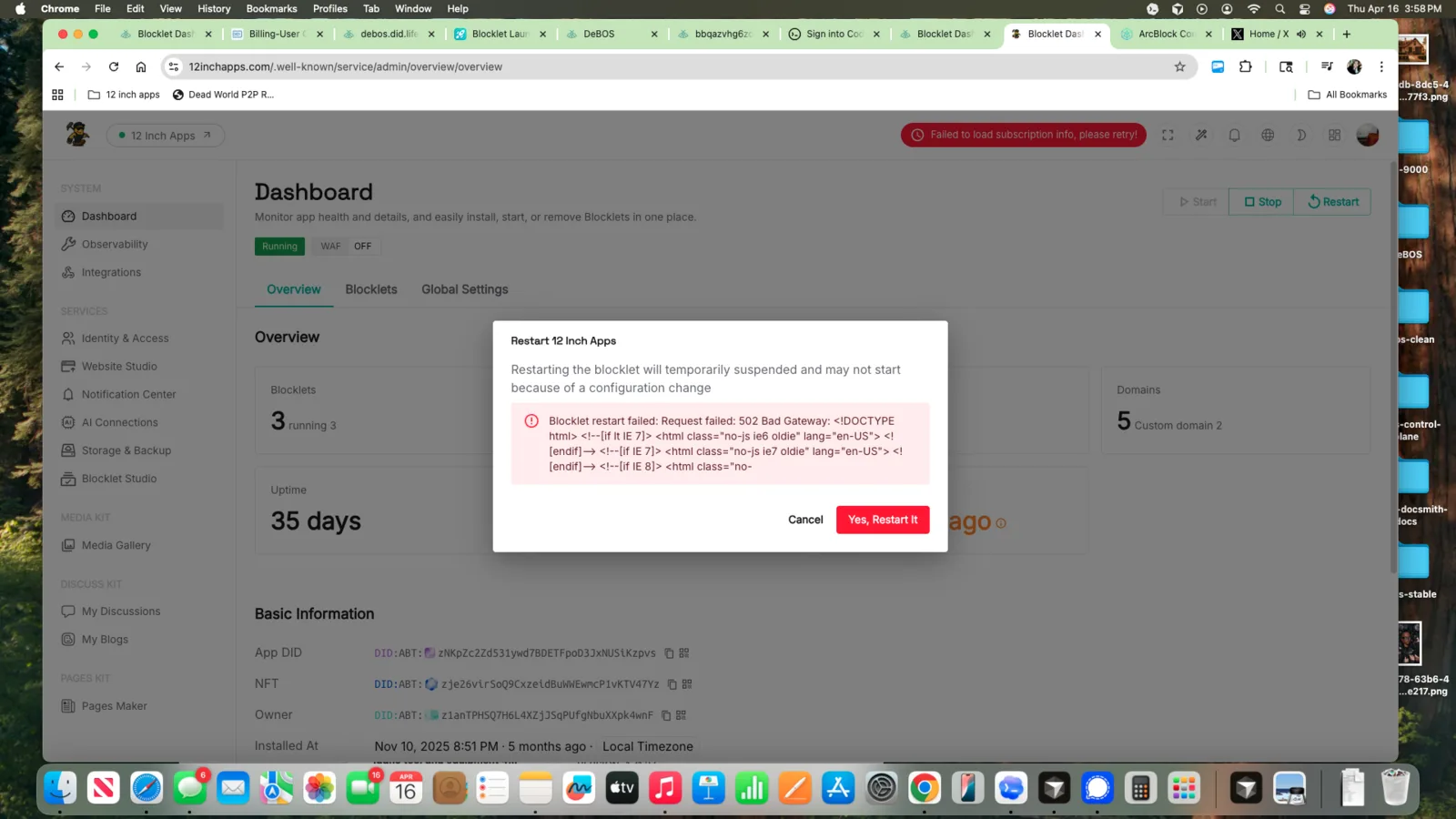Open the notifications bell
Viewport: 1456px width, 819px height.
(1234, 135)
